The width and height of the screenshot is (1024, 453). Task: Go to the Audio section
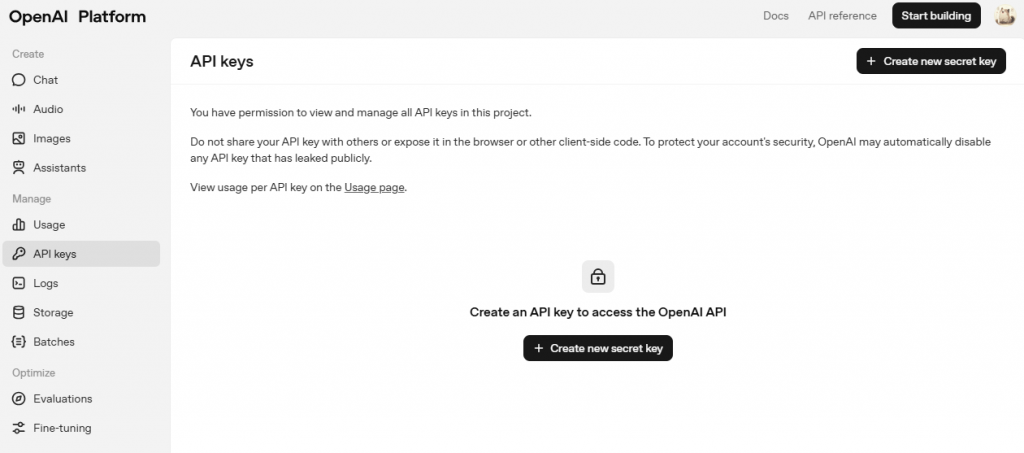coord(81,109)
